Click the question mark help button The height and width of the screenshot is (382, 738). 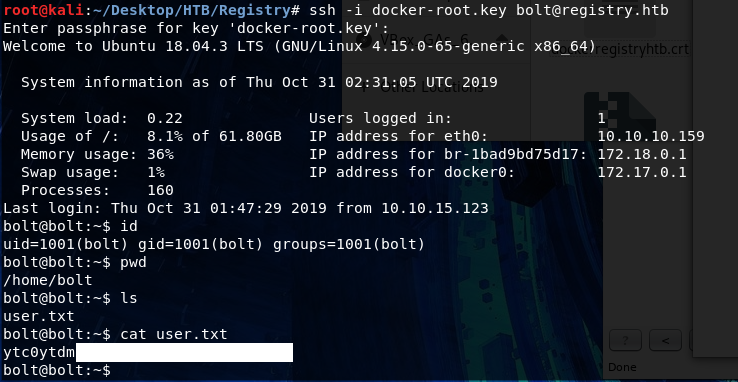(626, 341)
